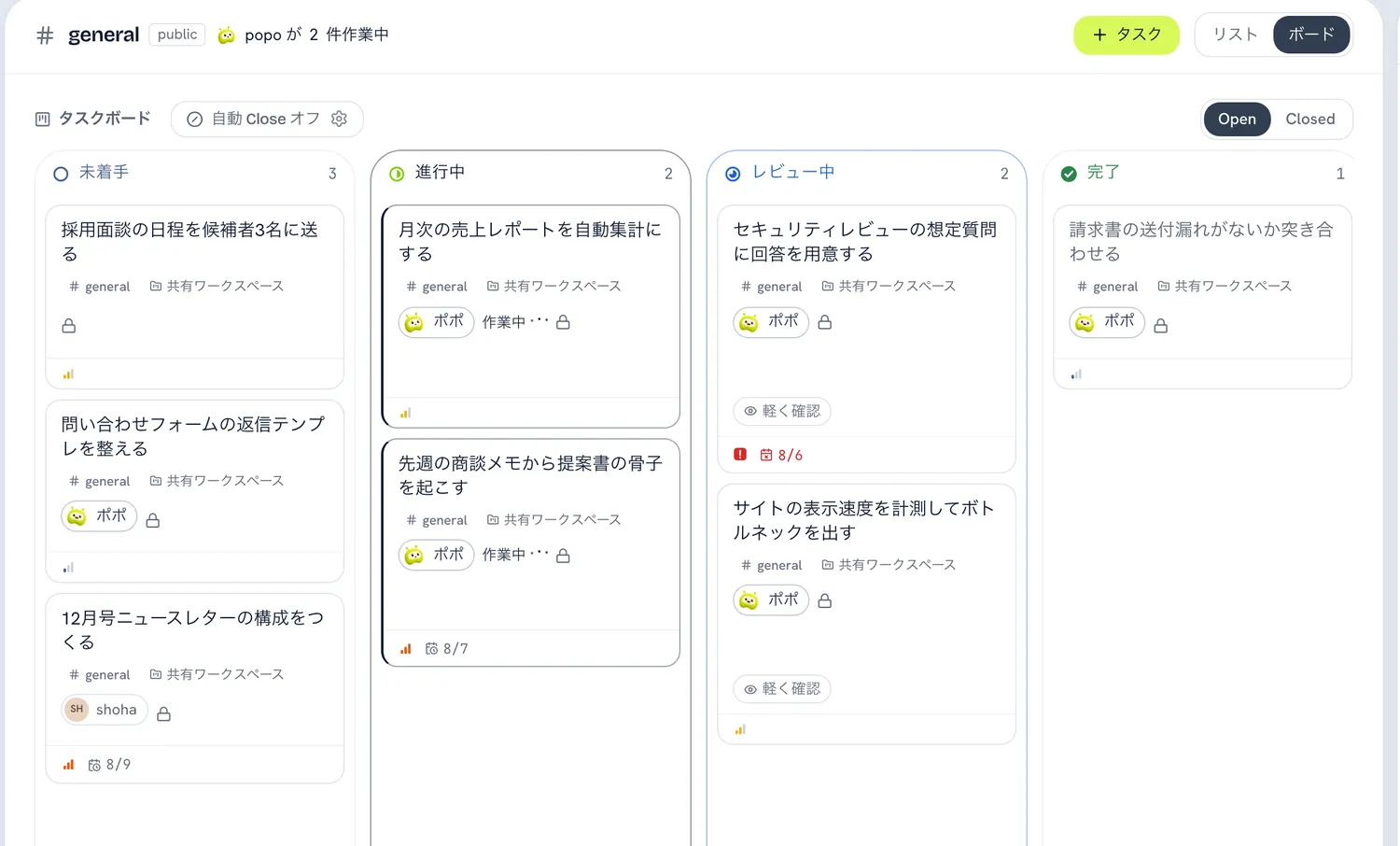This screenshot has width=1400, height=846.
Task: Click ポポ assignee chip on 月次の売上レポート card
Action: (x=436, y=321)
